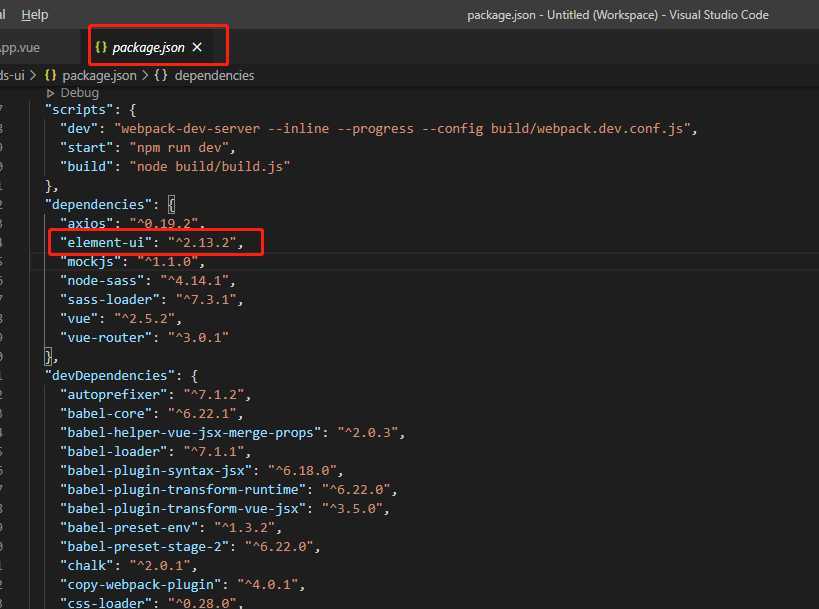Click the webpack-dev-server command string
This screenshot has width=819, height=609.
coord(402,128)
